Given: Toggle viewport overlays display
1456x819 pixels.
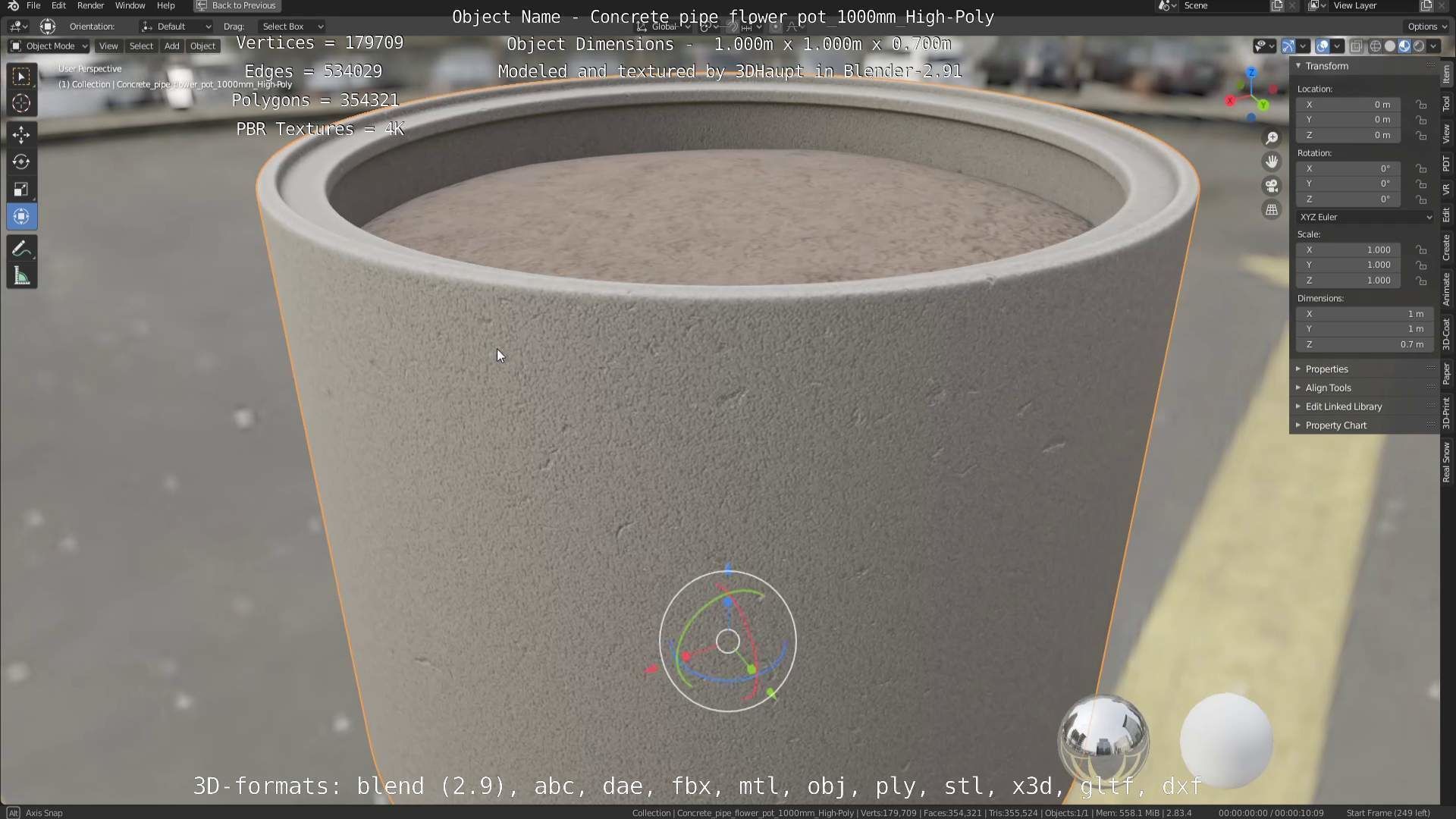Looking at the screenshot, I should tap(1323, 46).
